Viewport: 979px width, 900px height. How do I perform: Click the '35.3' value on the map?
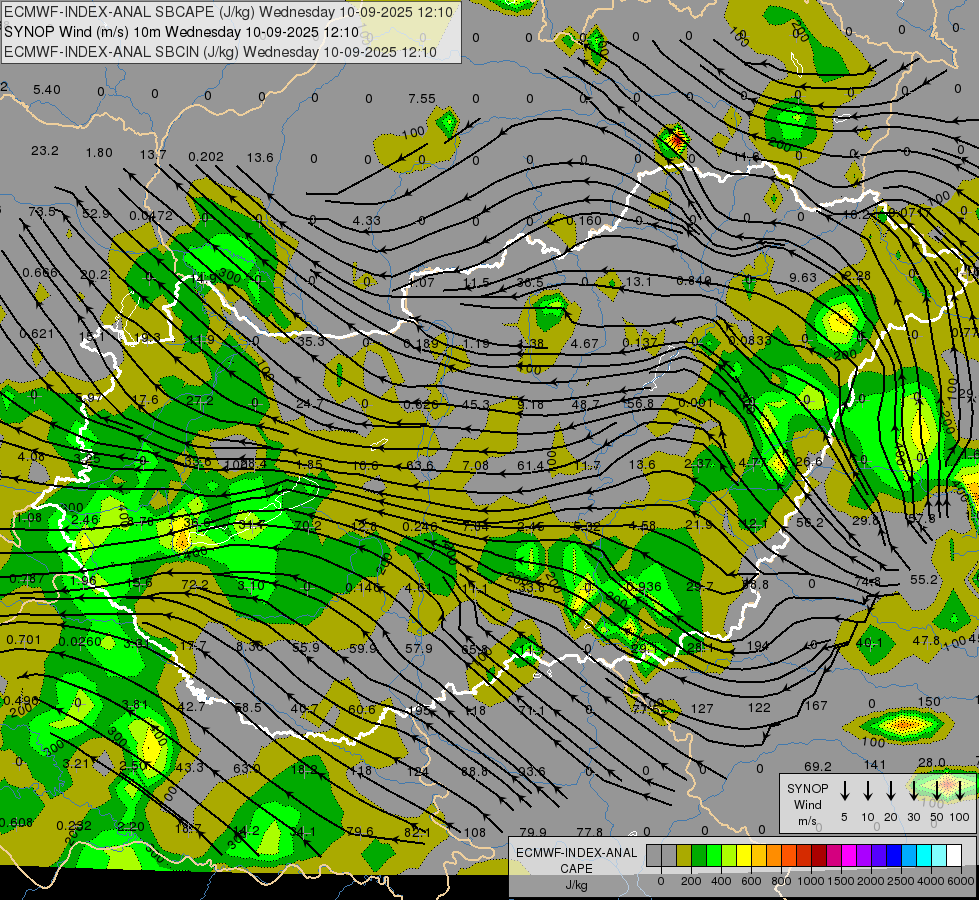311,342
